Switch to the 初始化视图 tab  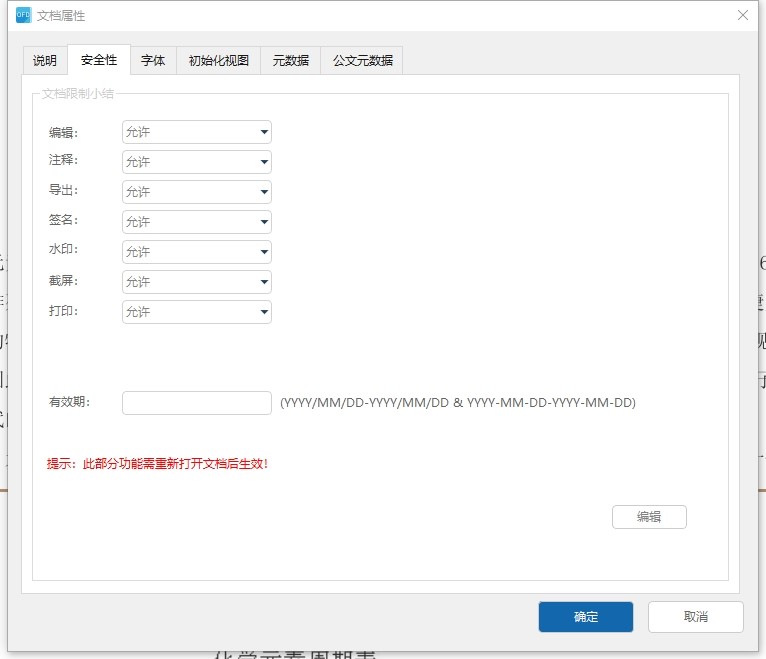219,60
